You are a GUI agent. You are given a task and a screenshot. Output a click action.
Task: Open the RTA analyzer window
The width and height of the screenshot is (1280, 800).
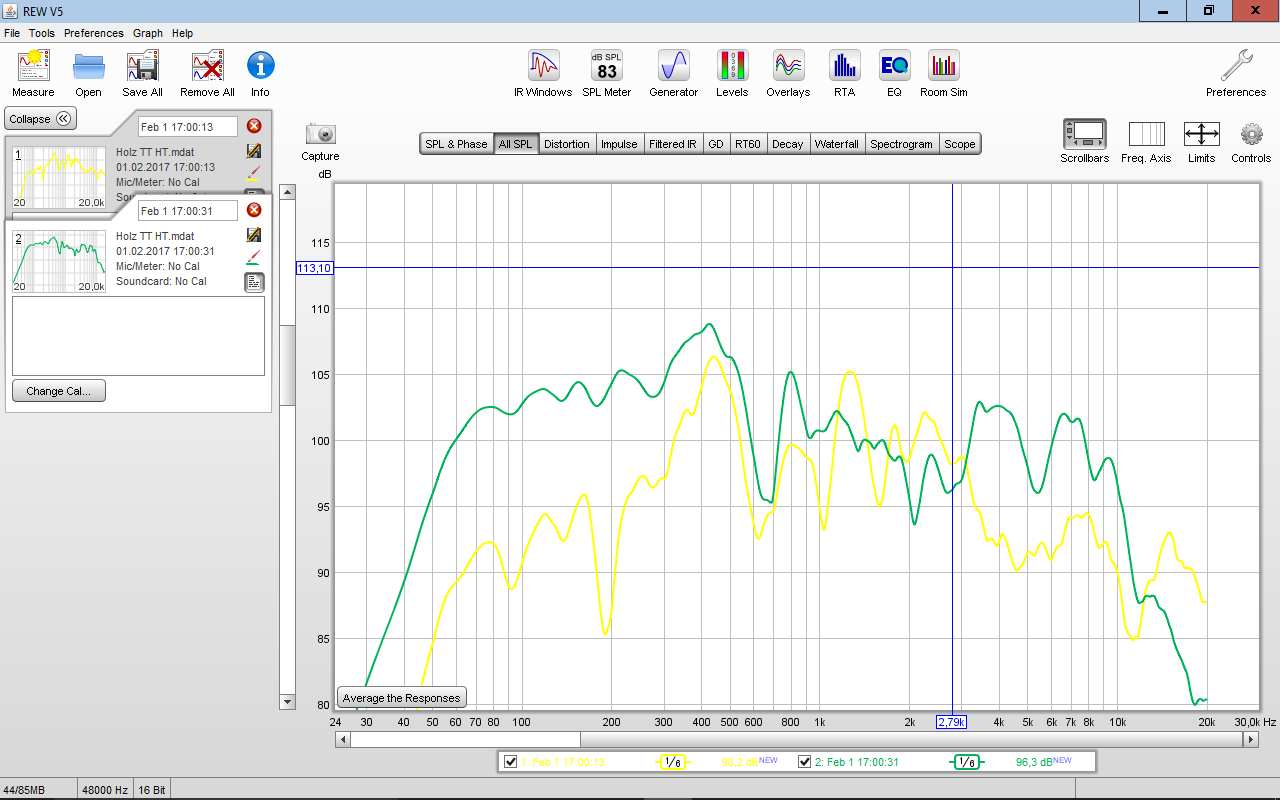[x=844, y=68]
